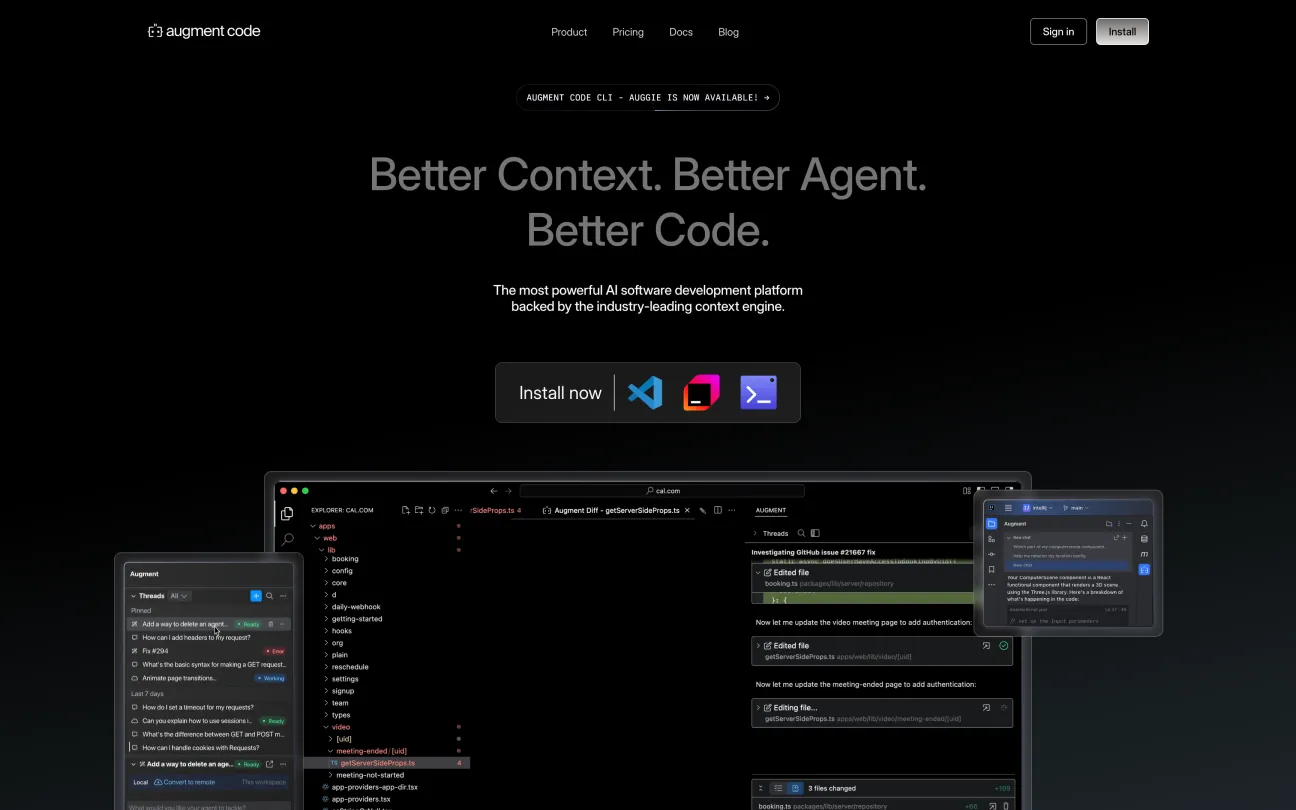Image resolution: width=1296 pixels, height=810 pixels.
Task: Expand the Editing file... card
Action: [x=882, y=712]
